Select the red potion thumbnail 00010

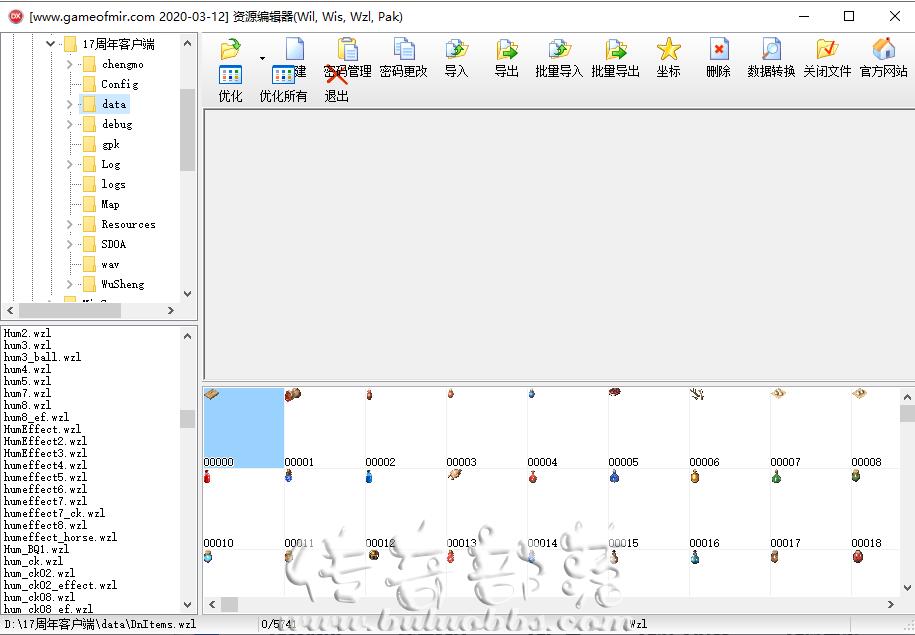coord(243,509)
